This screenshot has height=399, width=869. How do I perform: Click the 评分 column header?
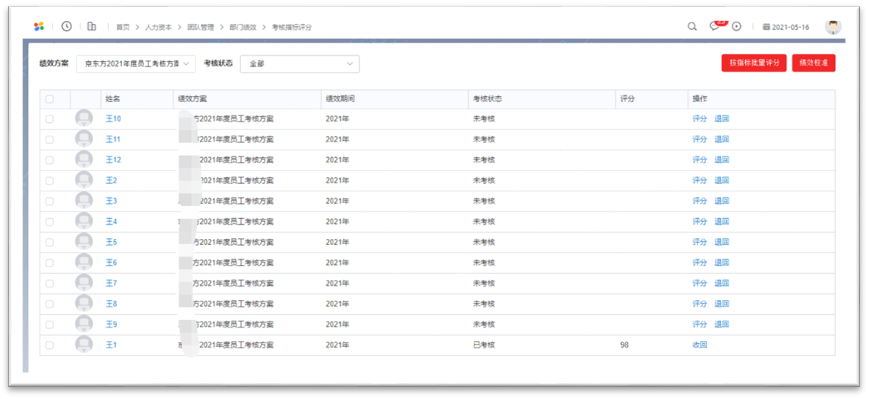click(x=627, y=99)
